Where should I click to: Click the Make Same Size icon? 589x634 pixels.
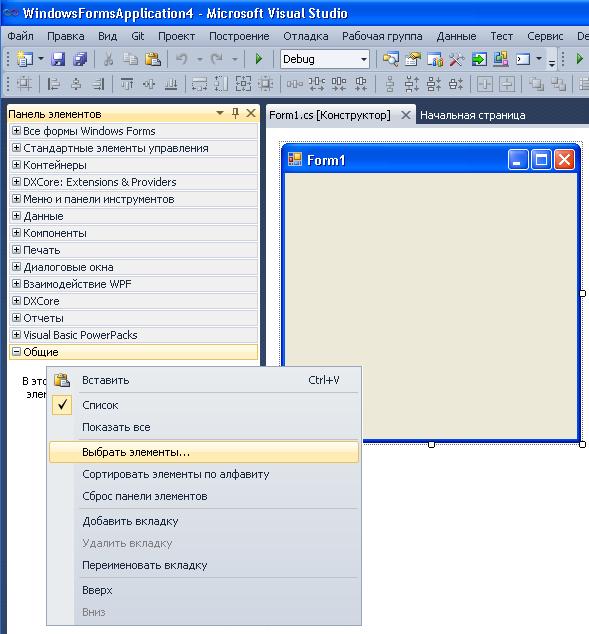[x=243, y=84]
